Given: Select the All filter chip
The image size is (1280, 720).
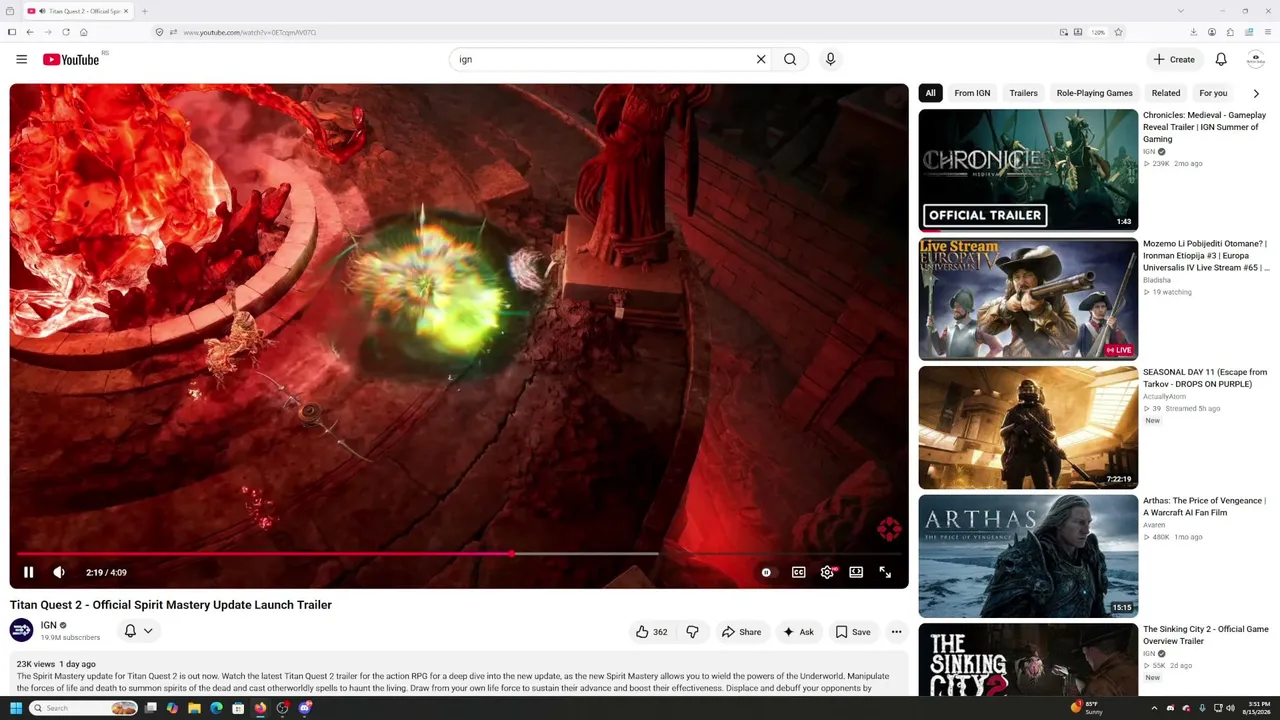Looking at the screenshot, I should coord(930,93).
